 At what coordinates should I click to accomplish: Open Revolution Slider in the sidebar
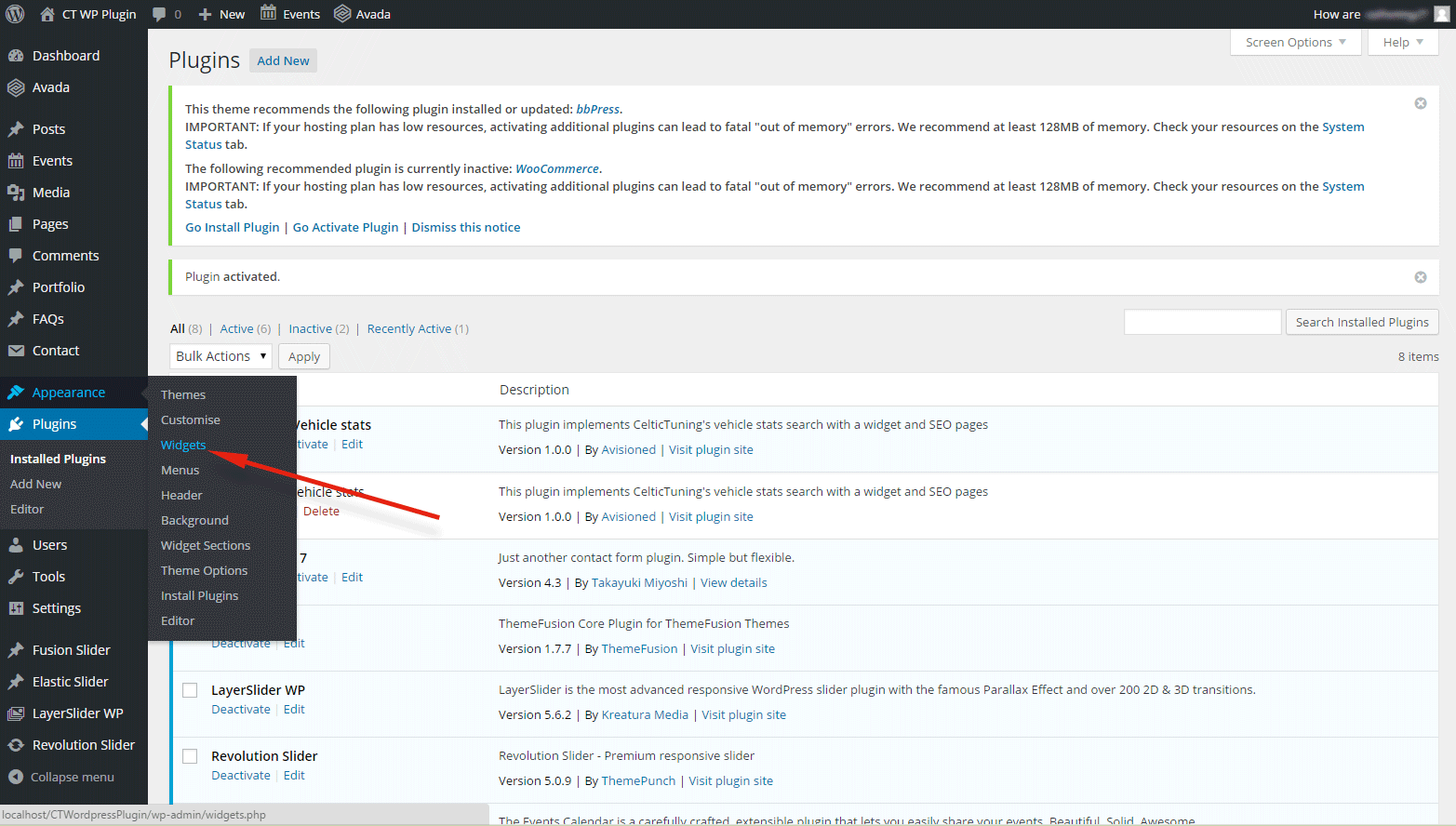(83, 745)
